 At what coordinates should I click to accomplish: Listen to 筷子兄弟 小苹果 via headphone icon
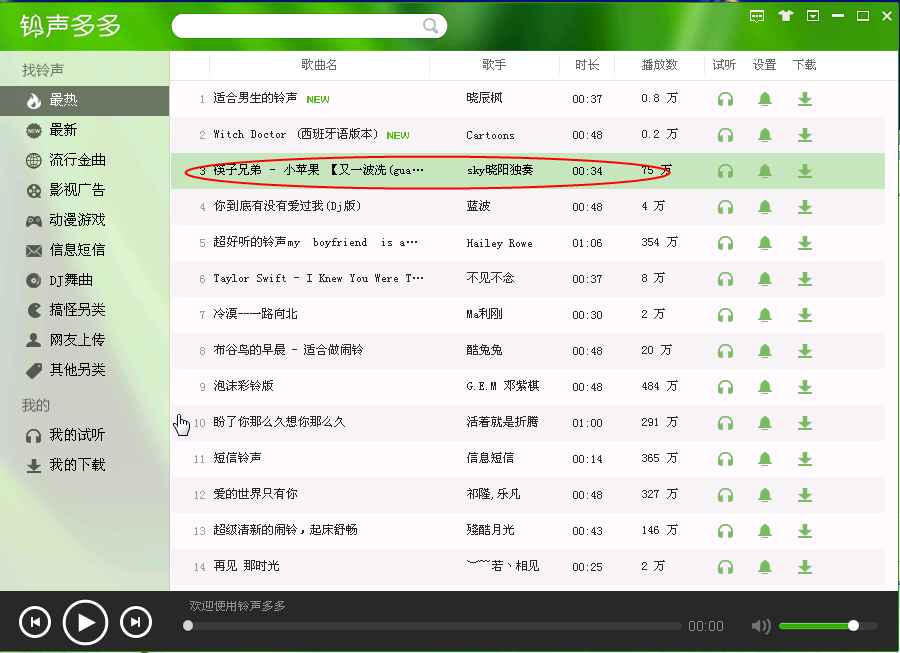726,171
